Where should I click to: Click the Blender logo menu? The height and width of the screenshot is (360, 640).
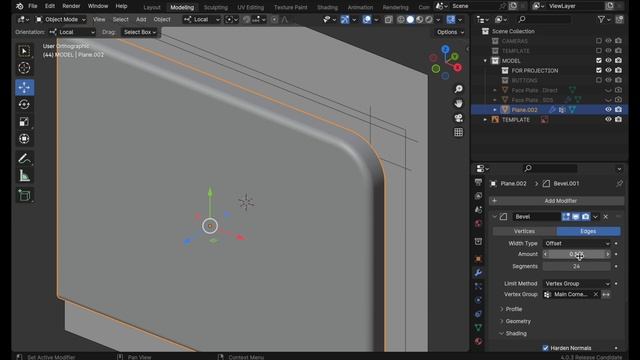[19, 6]
